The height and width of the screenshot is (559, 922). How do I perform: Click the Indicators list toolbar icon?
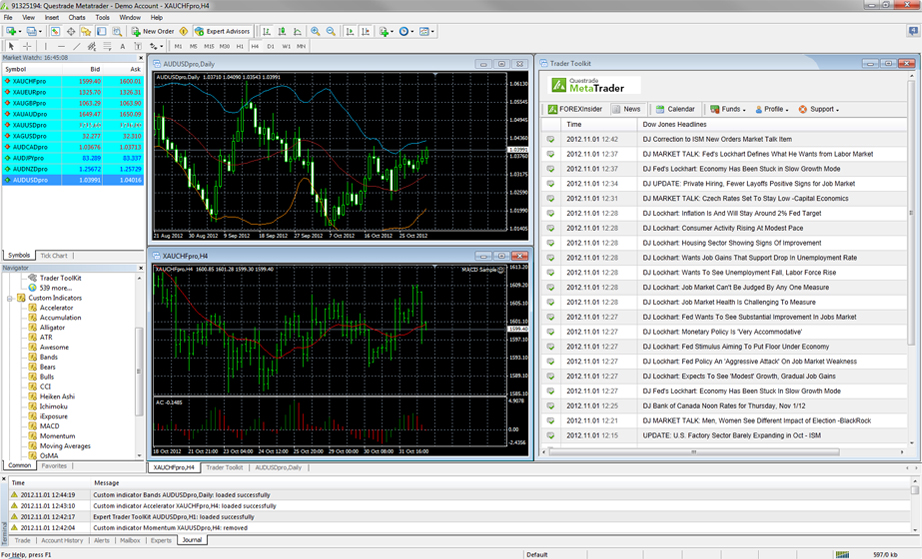coord(384,31)
